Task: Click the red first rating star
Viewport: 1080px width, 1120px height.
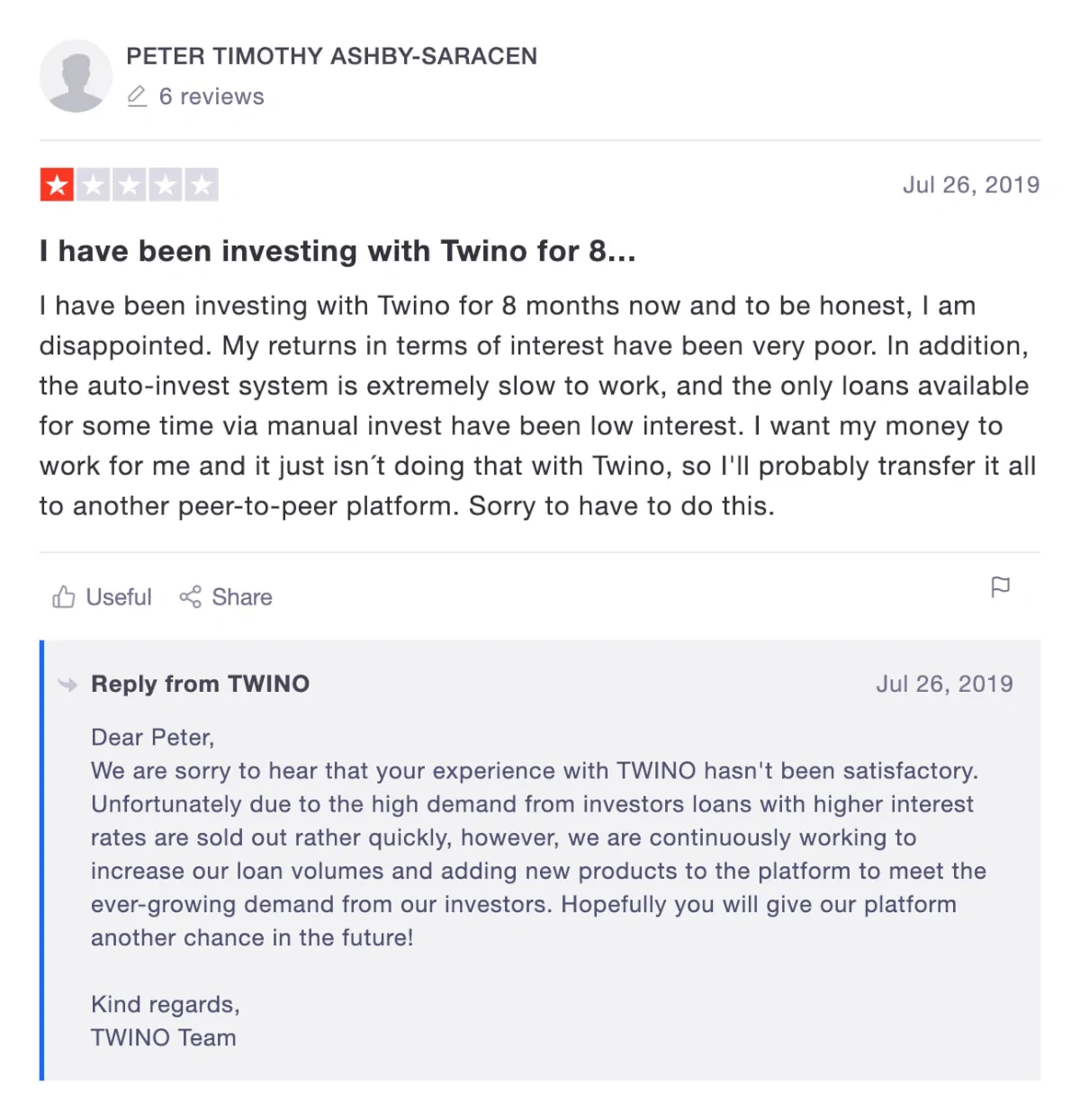Action: click(57, 185)
